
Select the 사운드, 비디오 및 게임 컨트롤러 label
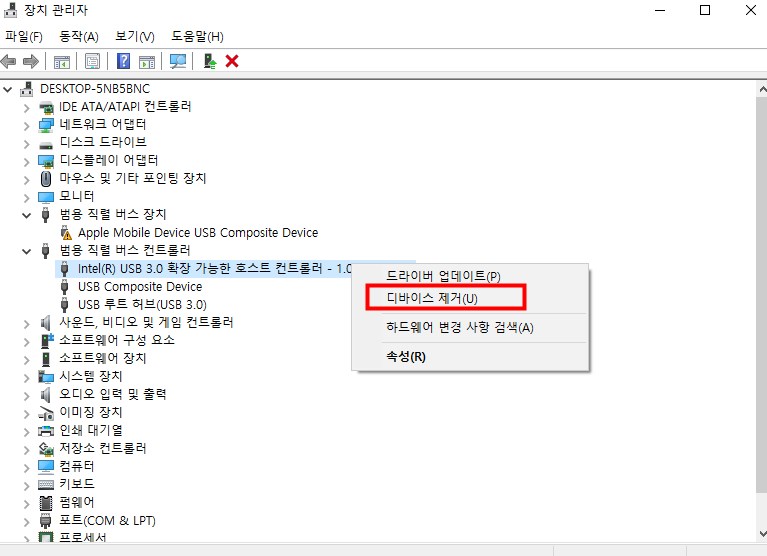click(146, 323)
